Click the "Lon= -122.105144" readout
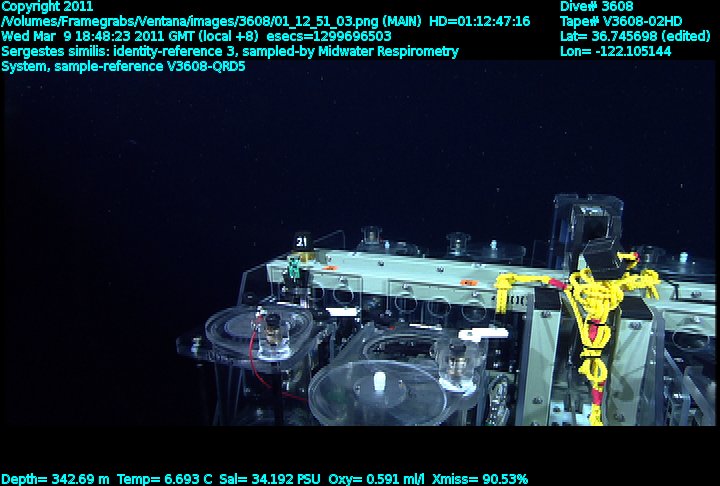 click(x=615, y=51)
